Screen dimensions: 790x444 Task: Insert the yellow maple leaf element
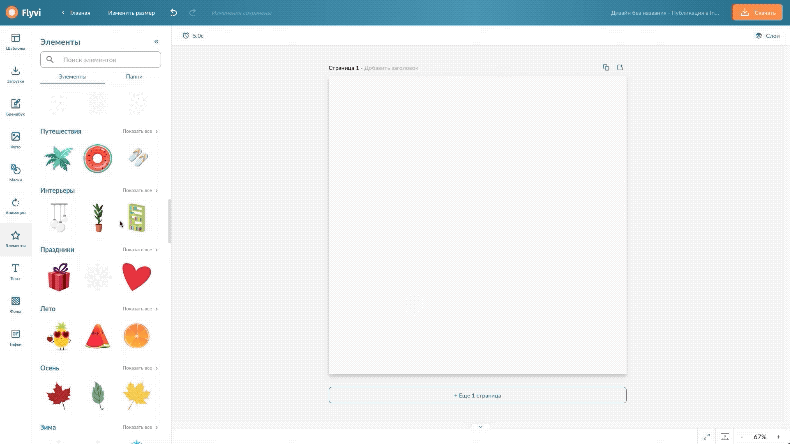[137, 396]
